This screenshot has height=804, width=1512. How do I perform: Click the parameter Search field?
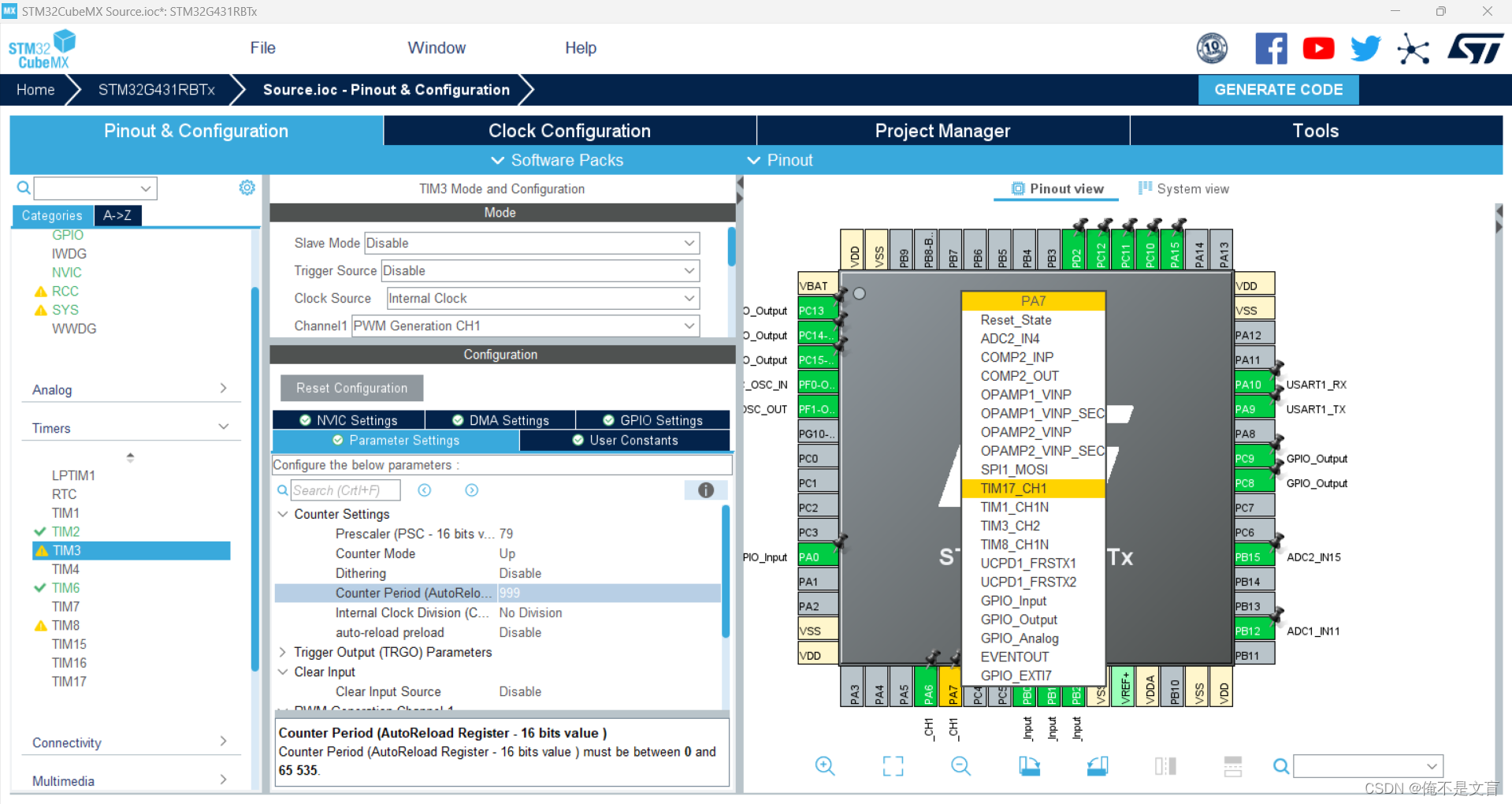click(345, 490)
